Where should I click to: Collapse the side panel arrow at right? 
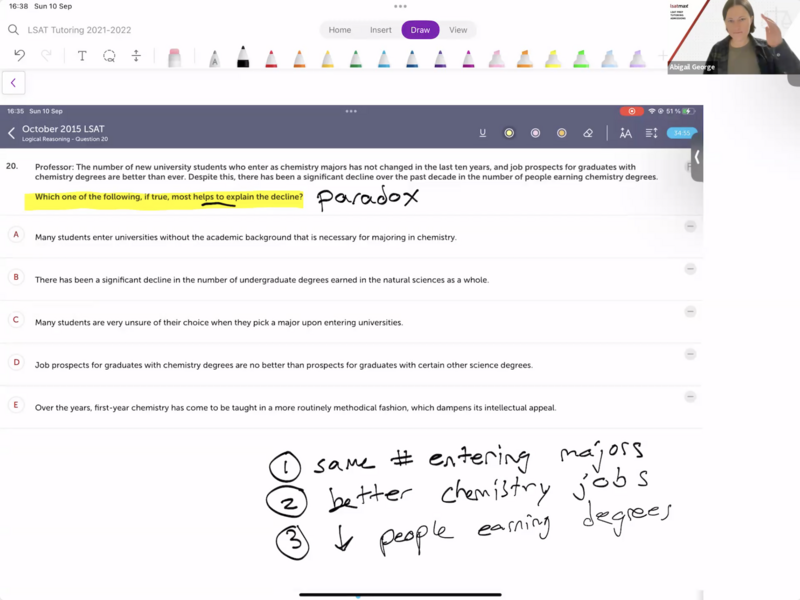pos(696,157)
